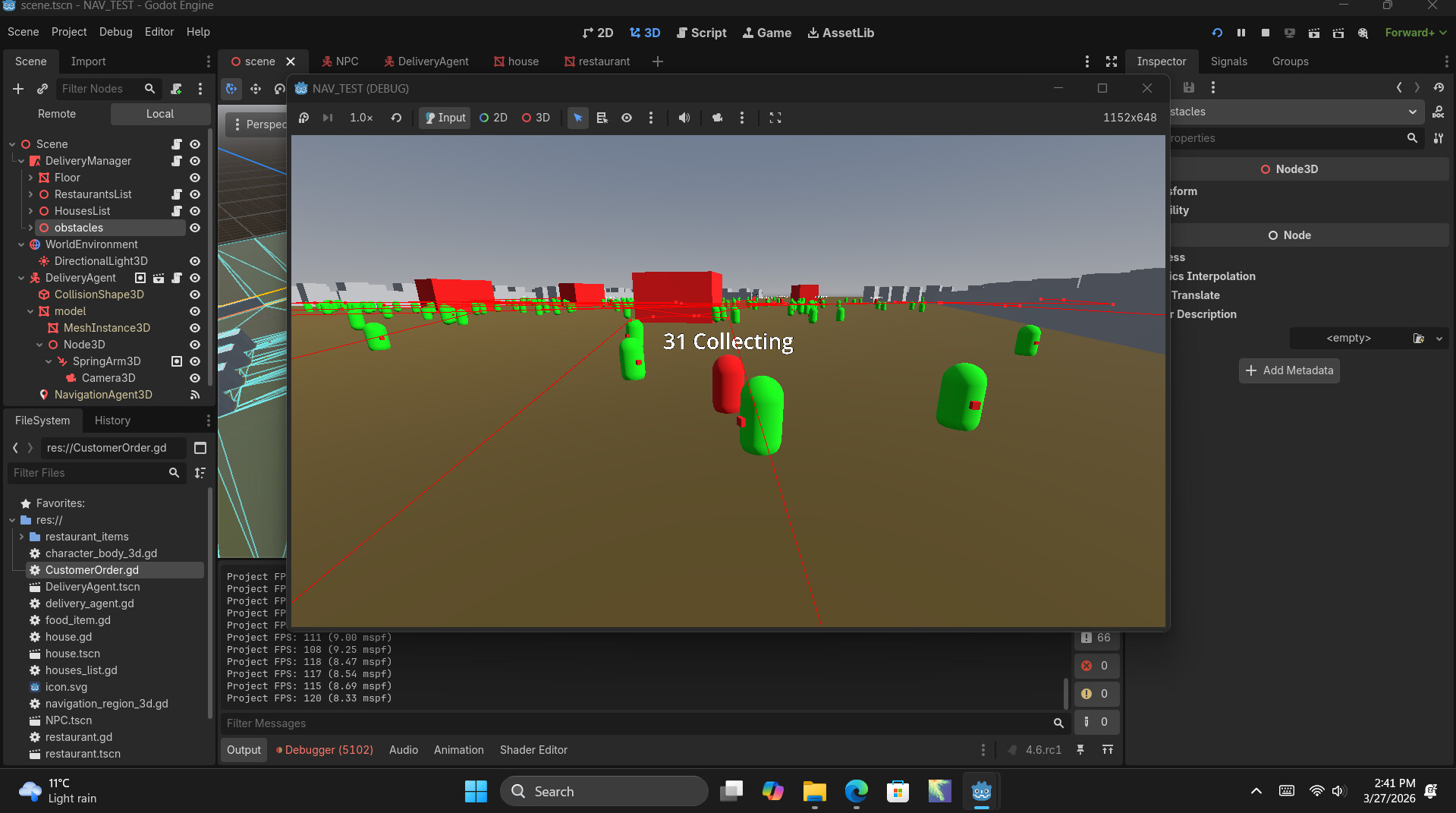1456x813 pixels.
Task: Hide the Floor node
Action: 195,178
